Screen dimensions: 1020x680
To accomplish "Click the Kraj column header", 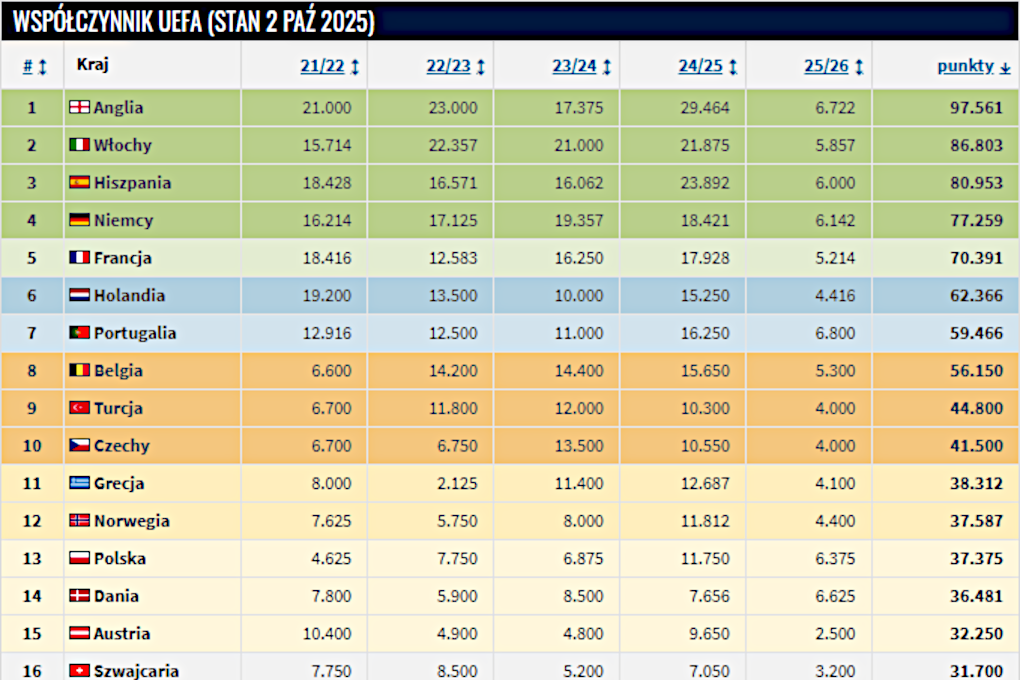I will tap(92, 65).
